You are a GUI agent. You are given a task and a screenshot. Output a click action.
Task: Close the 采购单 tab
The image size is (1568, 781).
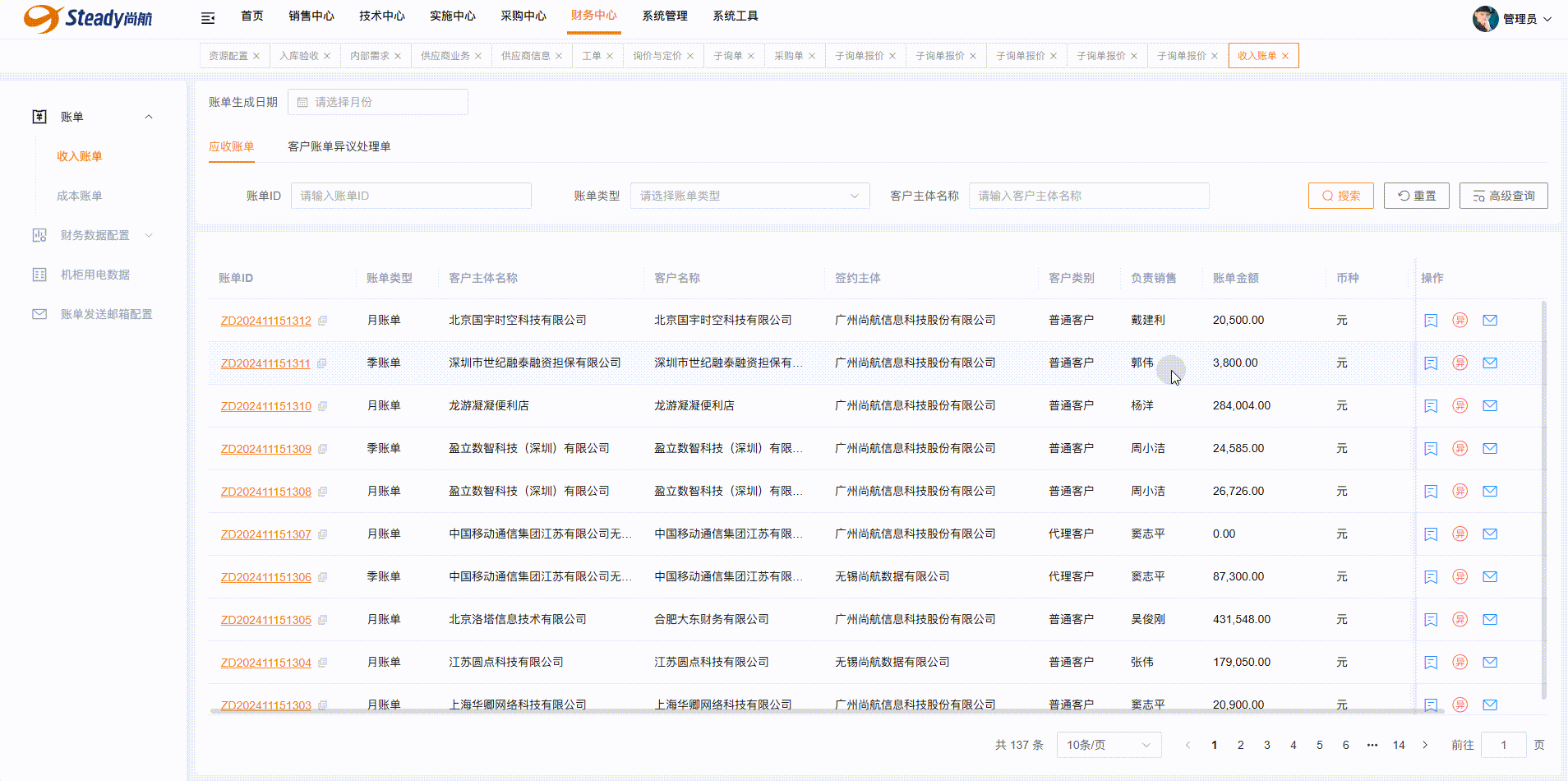pyautogui.click(x=812, y=56)
